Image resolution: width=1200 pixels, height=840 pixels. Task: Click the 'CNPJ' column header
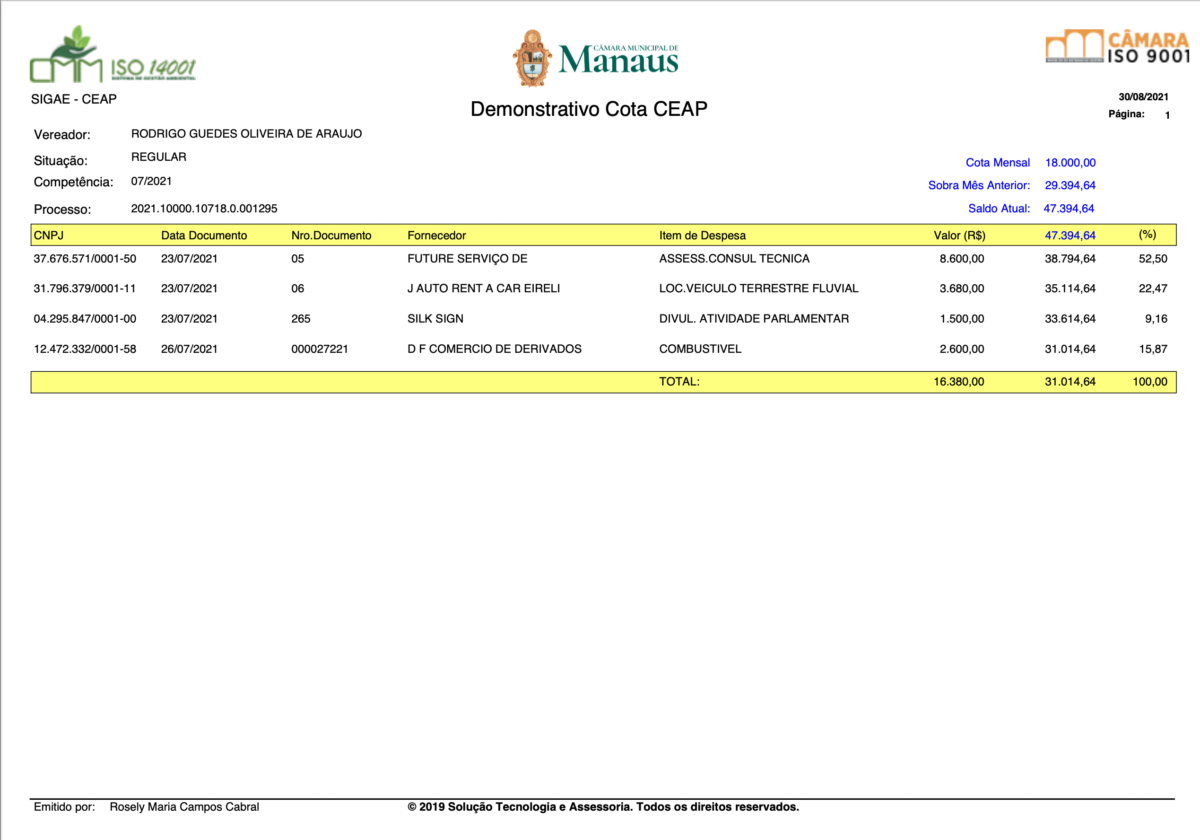tap(47, 236)
